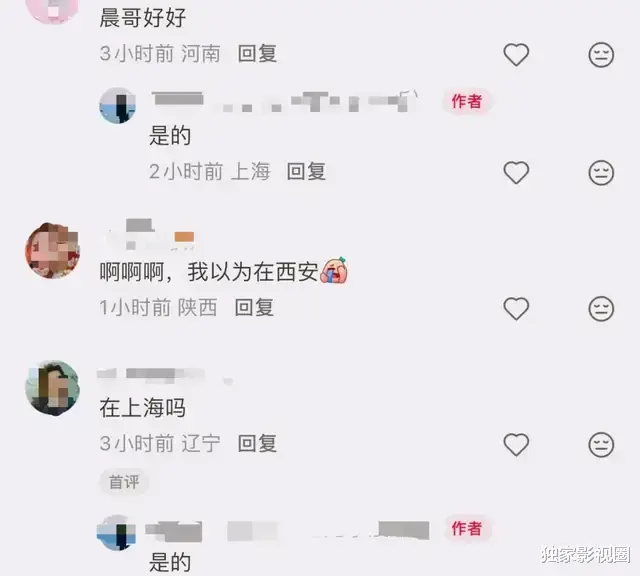Tap the 作者 tag on bottom reply
Image resolution: width=640 pixels, height=576 pixels.
coord(467,528)
